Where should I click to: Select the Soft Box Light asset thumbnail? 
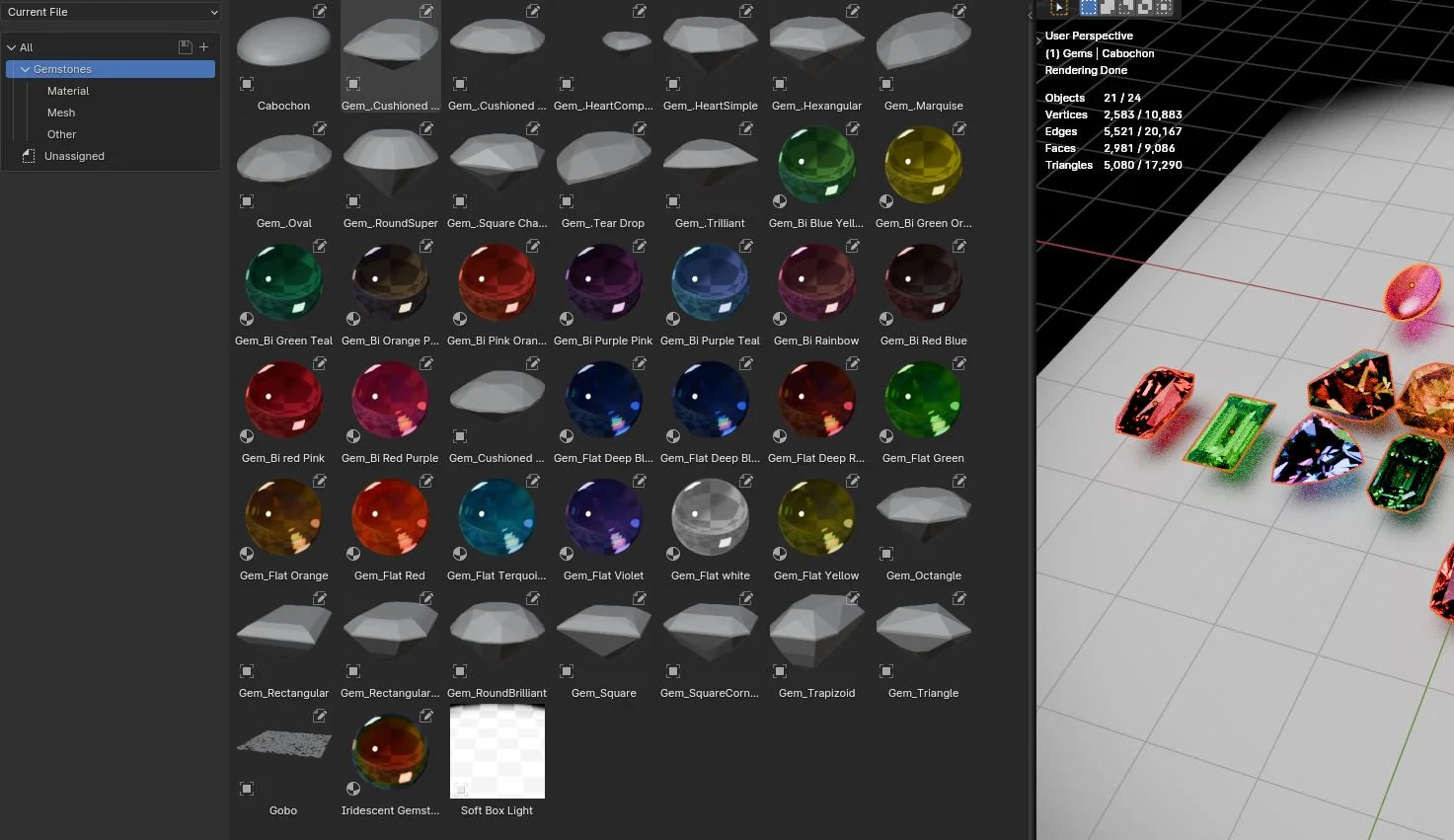[x=497, y=751]
